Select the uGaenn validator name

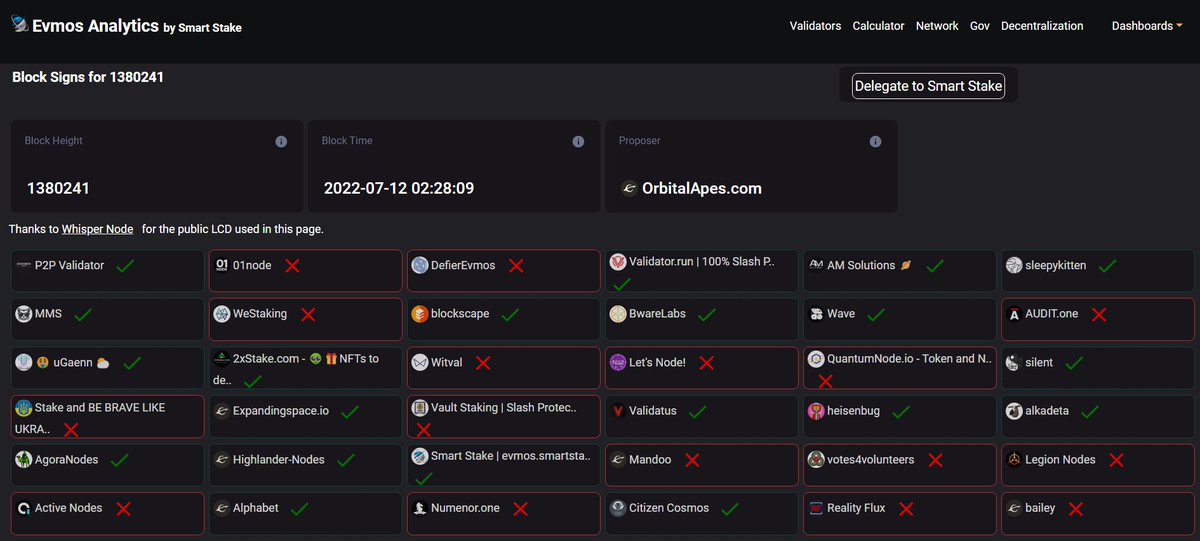[72, 362]
